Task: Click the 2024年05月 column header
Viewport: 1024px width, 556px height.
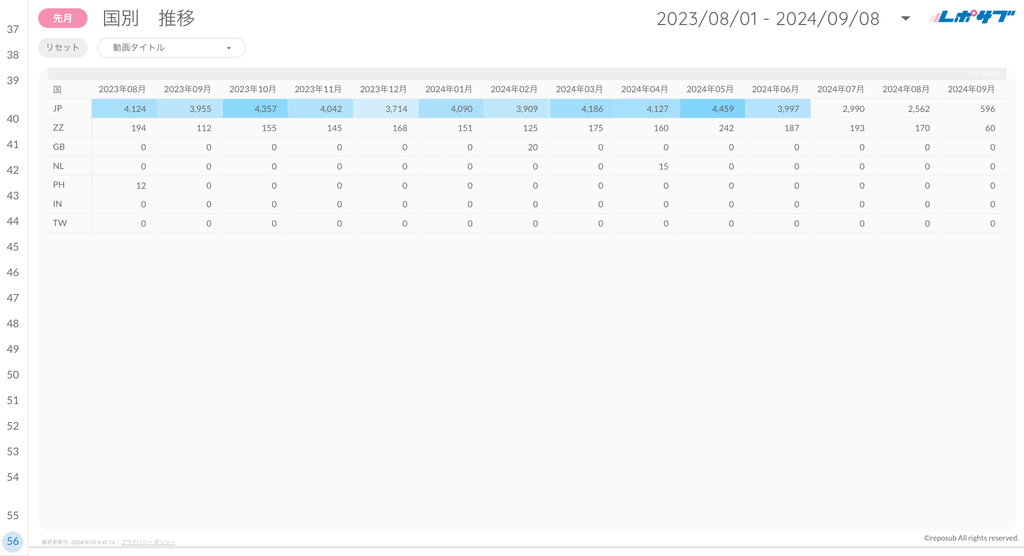Action: click(710, 90)
